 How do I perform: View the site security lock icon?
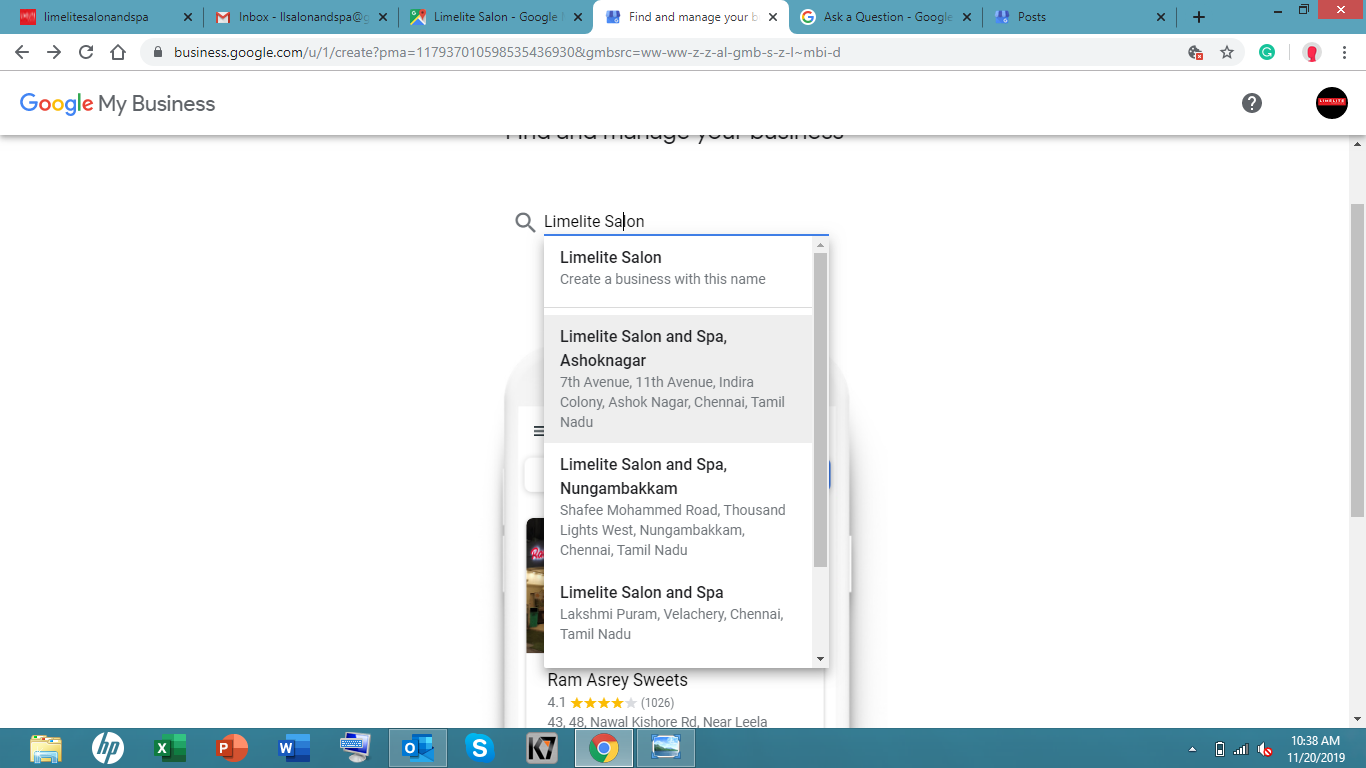157,52
